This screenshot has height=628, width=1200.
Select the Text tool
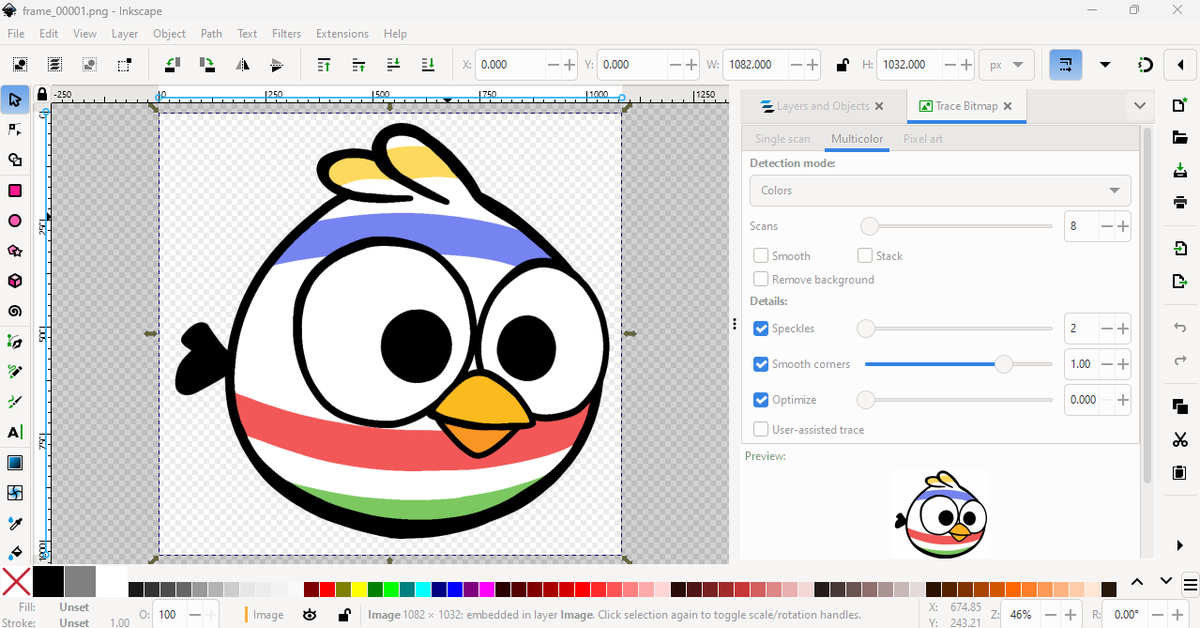(15, 432)
